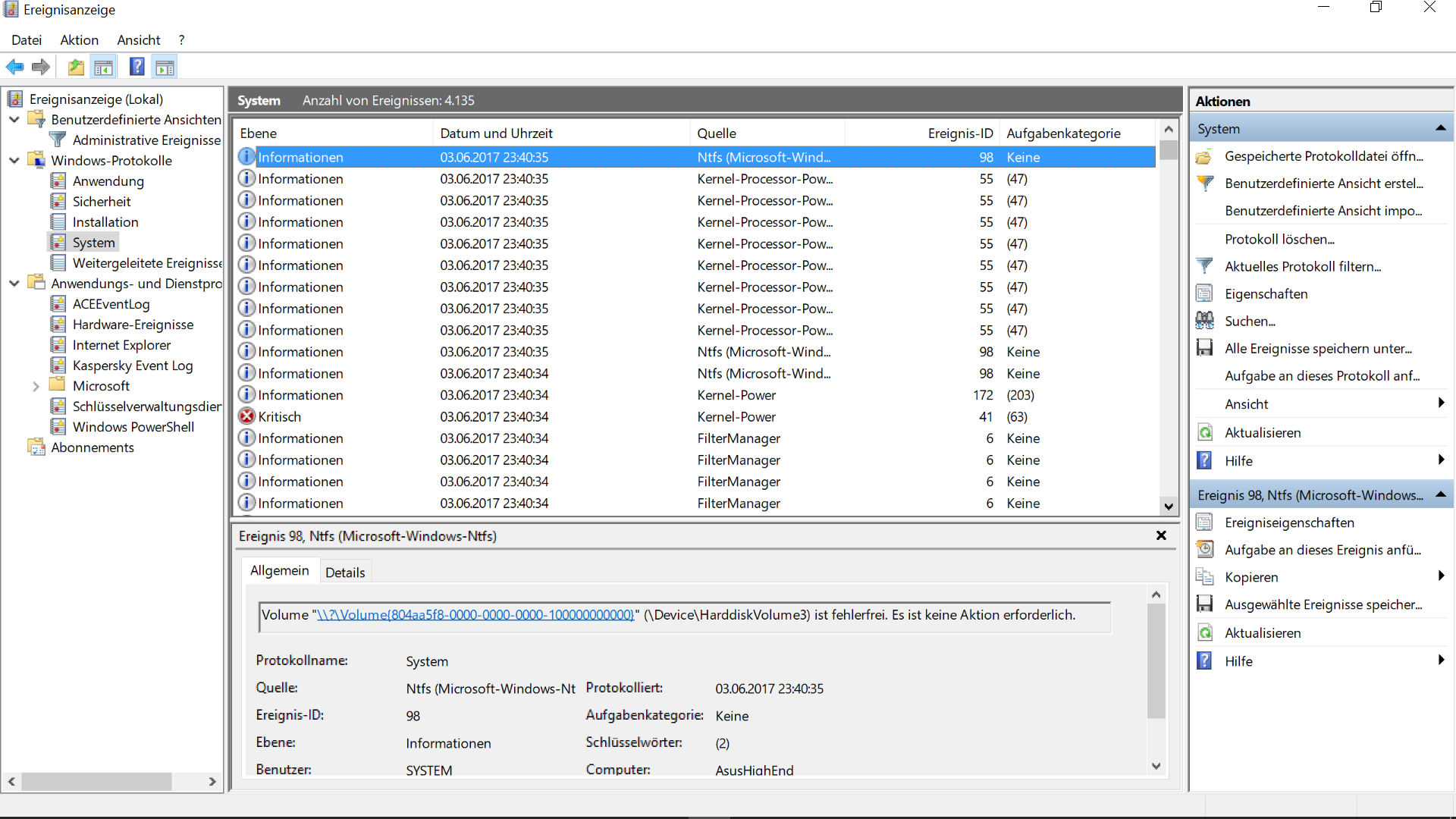This screenshot has width=1456, height=819.
Task: Switch to the Details tab
Action: click(345, 573)
